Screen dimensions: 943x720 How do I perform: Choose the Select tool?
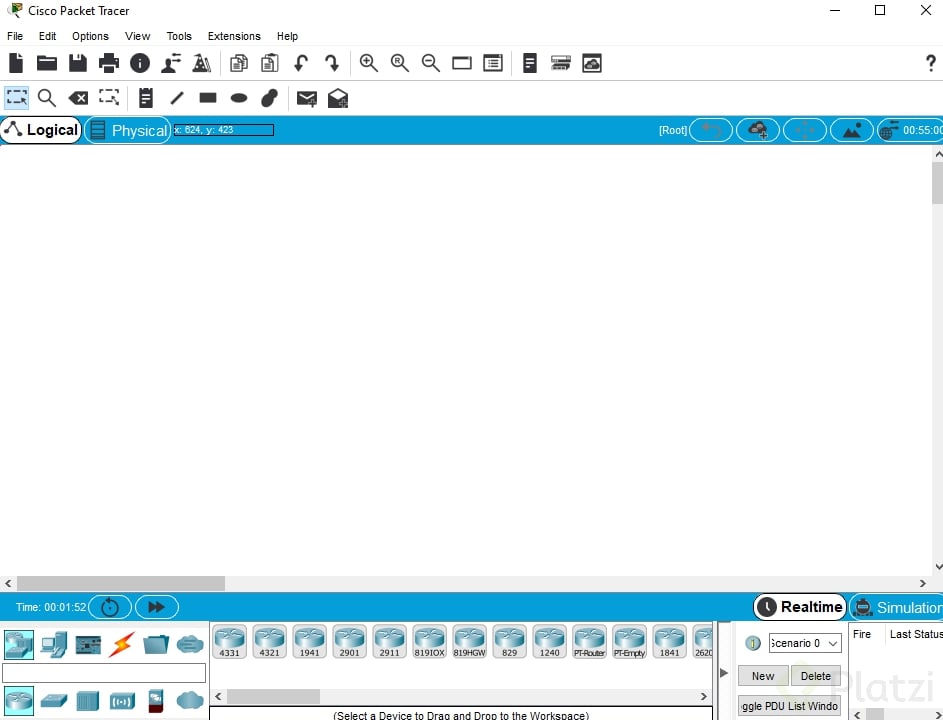point(16,97)
